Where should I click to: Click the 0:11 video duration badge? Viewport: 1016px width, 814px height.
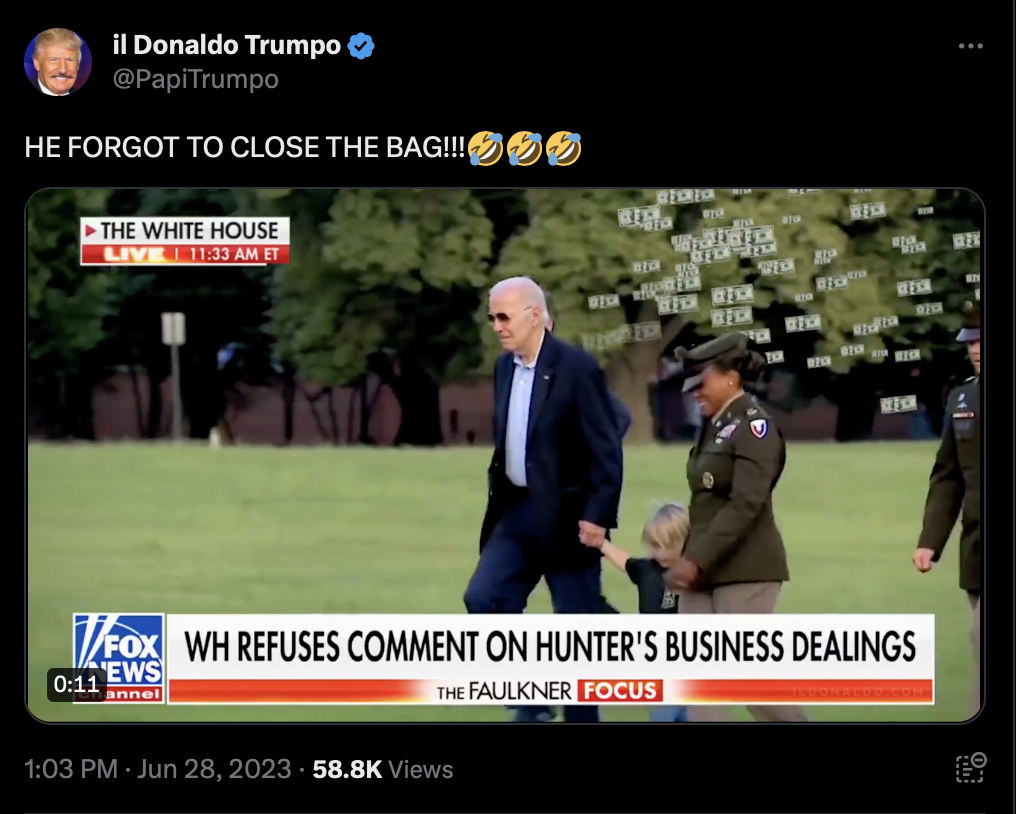[76, 684]
